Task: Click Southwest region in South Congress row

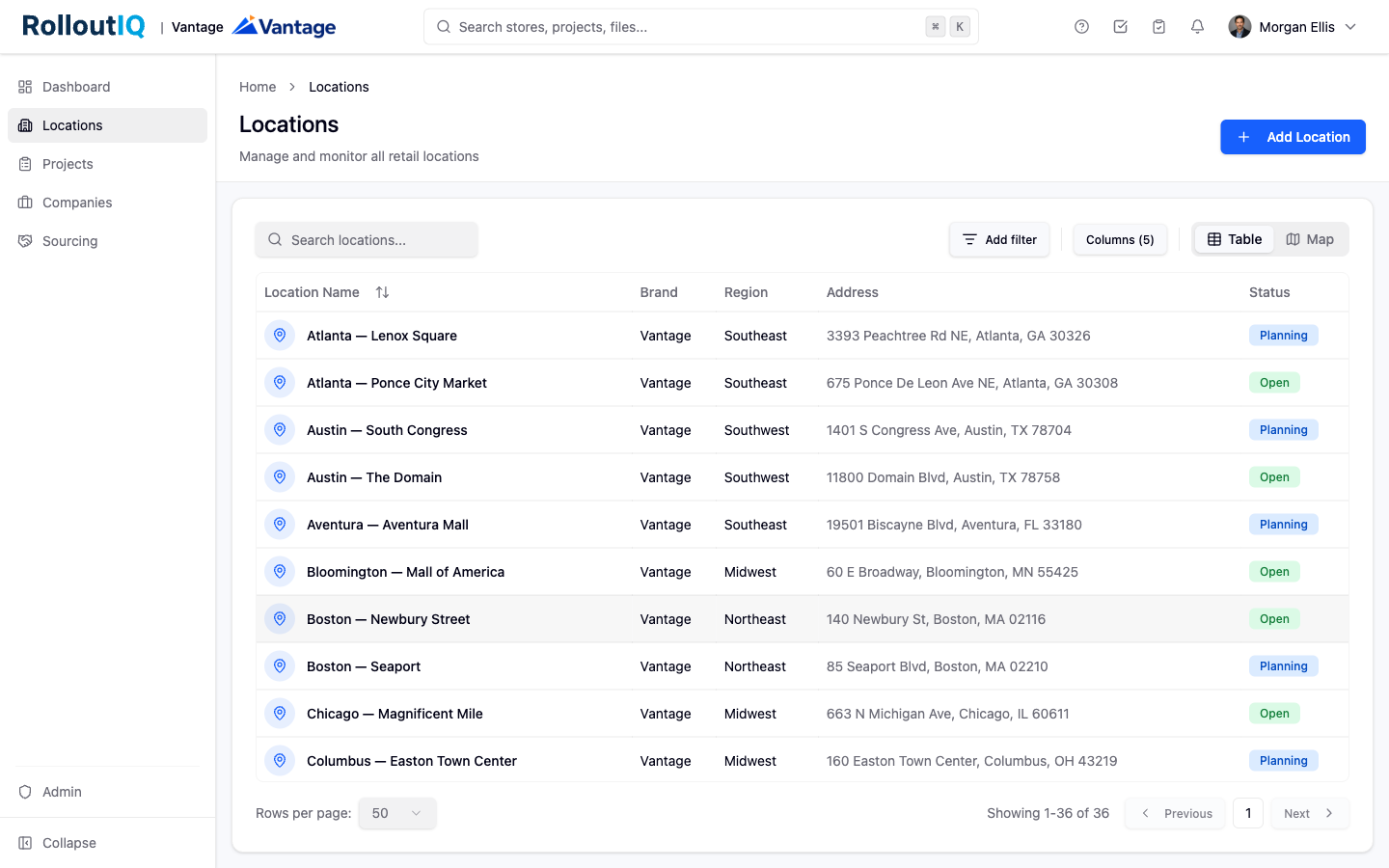Action: (756, 430)
